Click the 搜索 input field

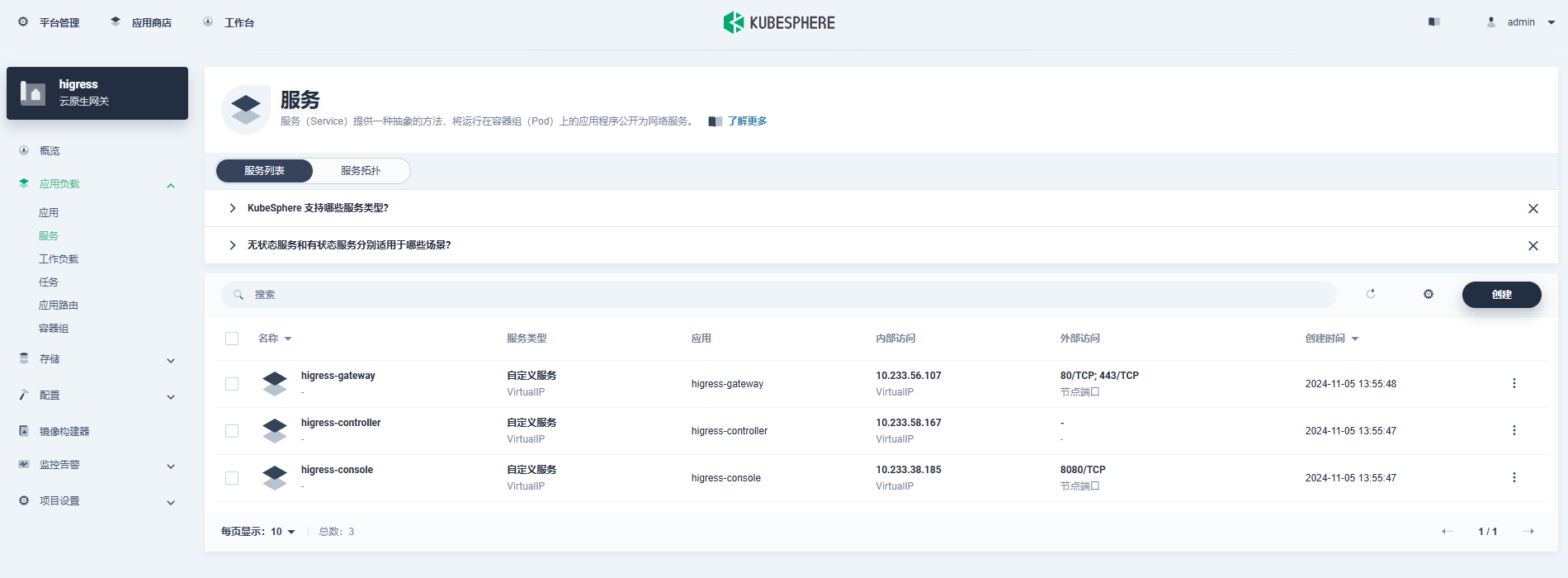(x=779, y=295)
